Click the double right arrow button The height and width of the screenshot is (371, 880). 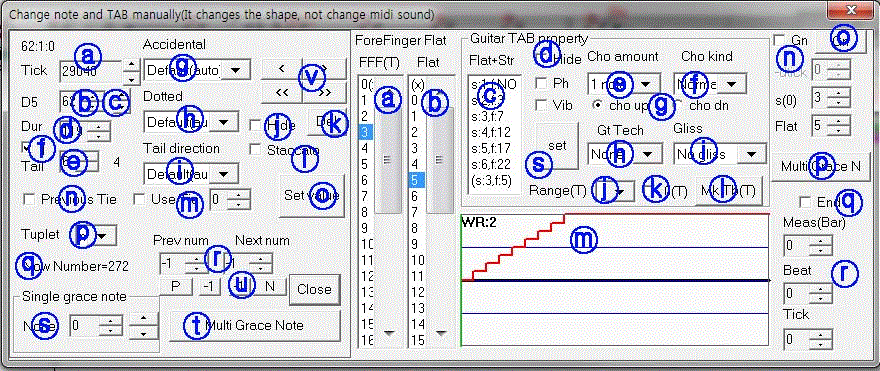(323, 92)
